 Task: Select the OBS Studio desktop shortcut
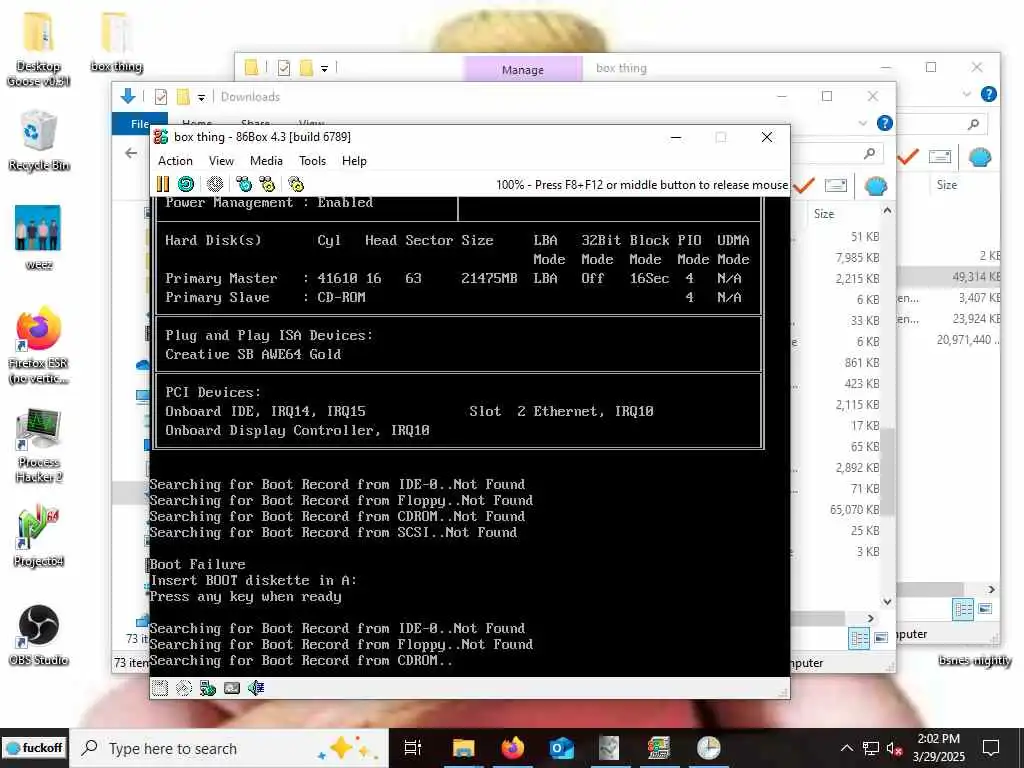[x=39, y=635]
